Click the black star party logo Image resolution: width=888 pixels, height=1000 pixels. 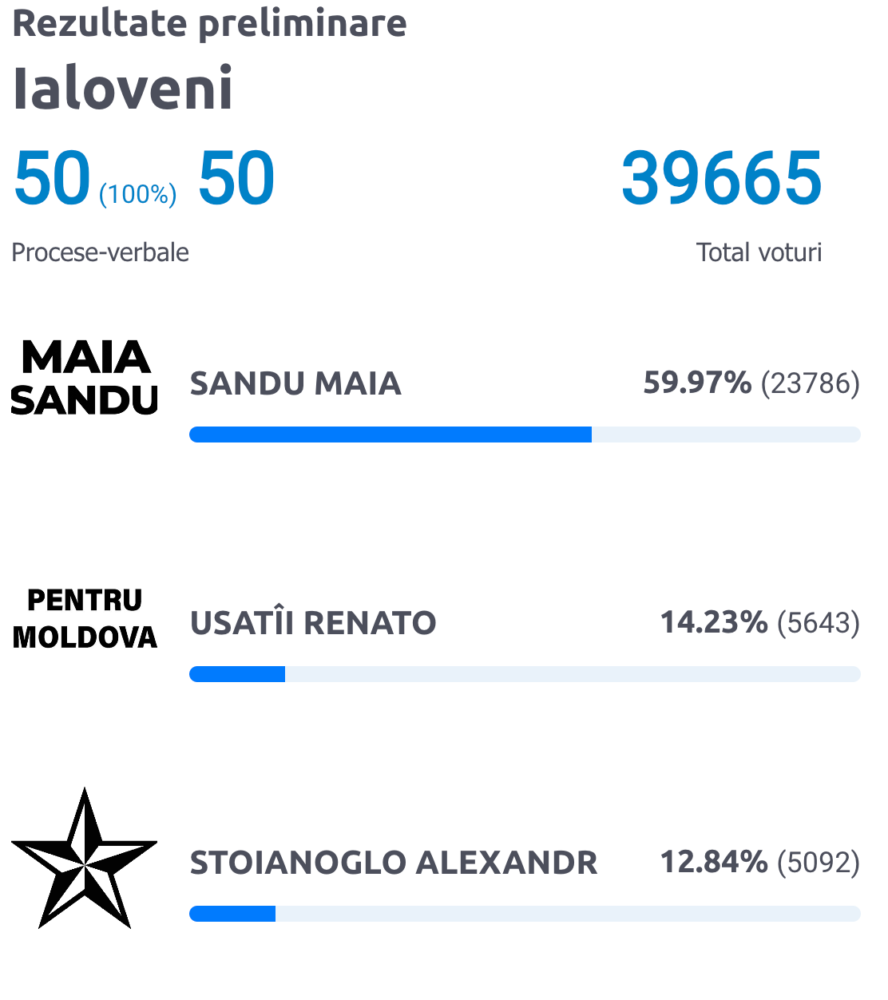click(84, 858)
